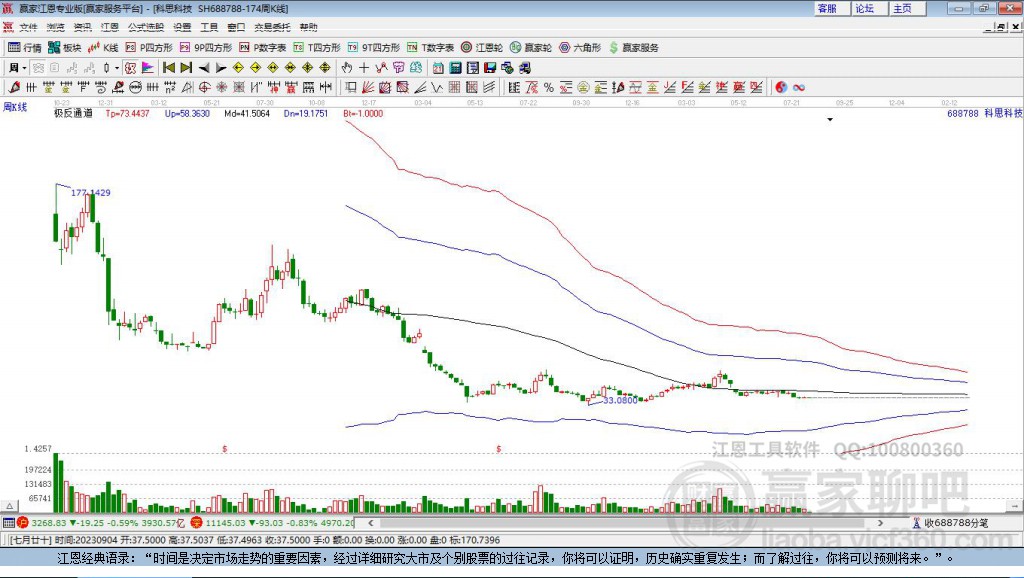Toggle the red 权 adjustment icon

130,68
